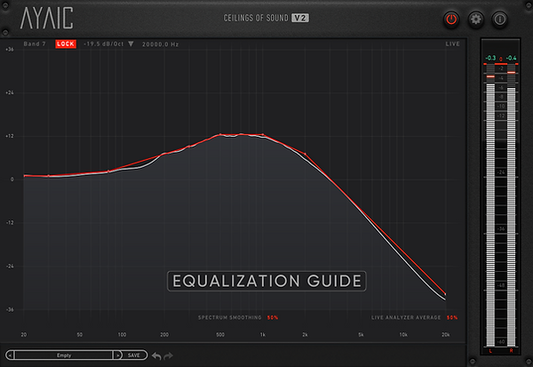Click the Ceilings of Sound V2 title
Image resolution: width=533 pixels, height=367 pixels.
[x=266, y=18]
